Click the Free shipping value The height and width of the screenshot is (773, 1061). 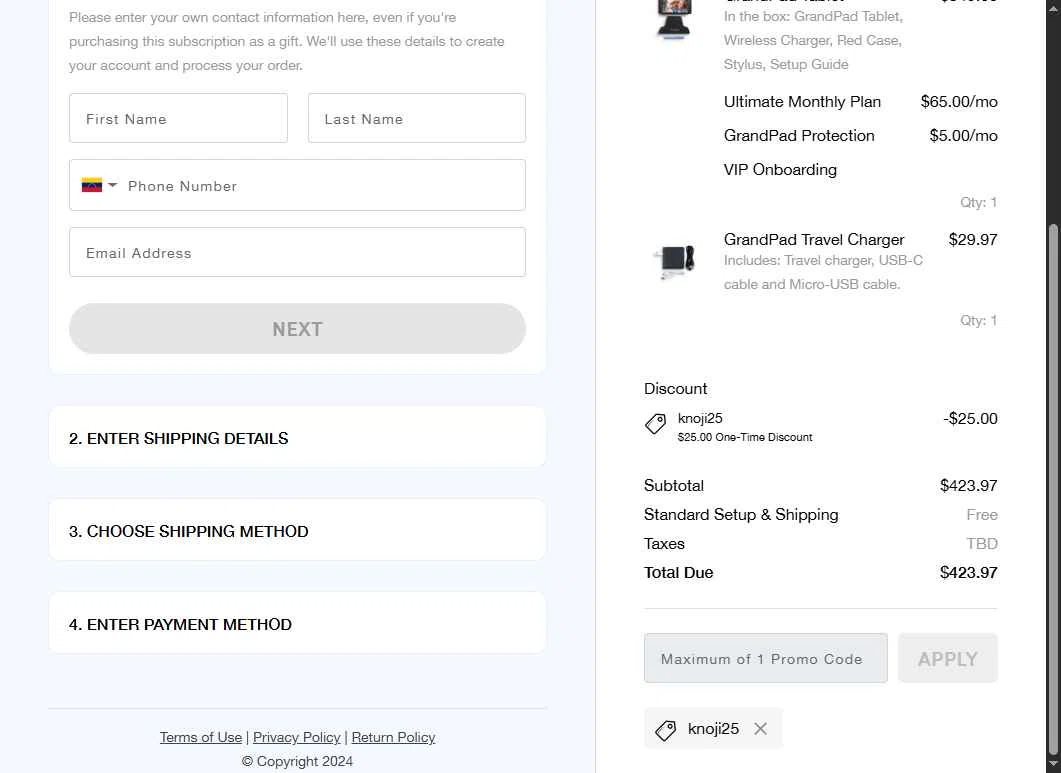coord(982,514)
